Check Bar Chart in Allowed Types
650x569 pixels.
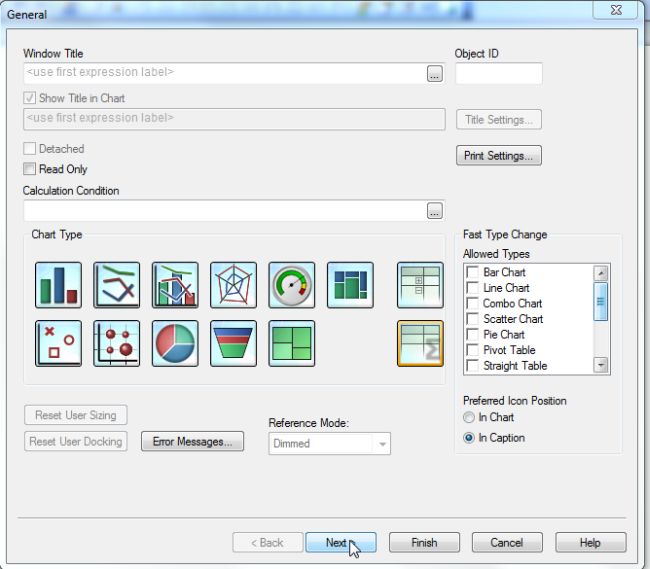[x=473, y=272]
